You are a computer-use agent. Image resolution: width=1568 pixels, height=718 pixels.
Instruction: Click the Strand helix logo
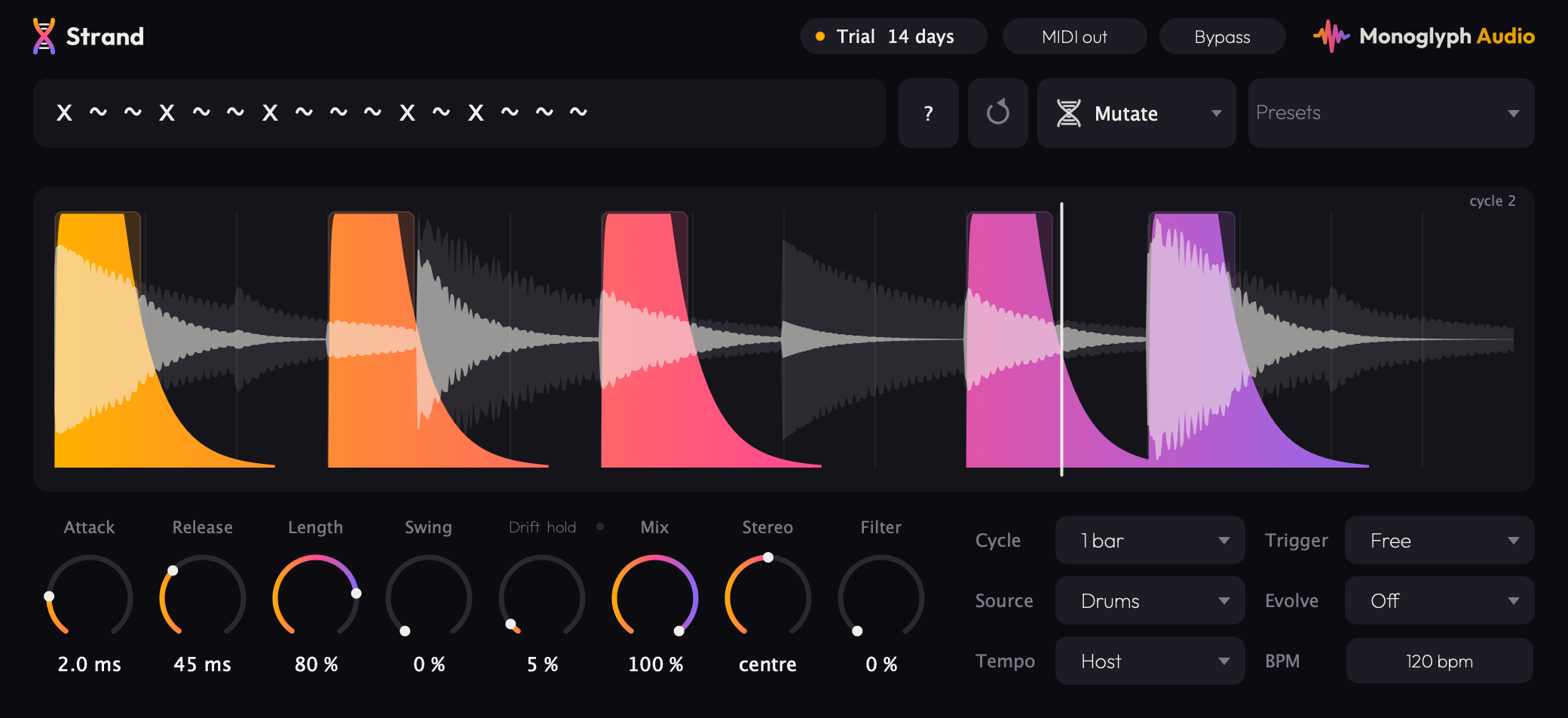(x=44, y=36)
